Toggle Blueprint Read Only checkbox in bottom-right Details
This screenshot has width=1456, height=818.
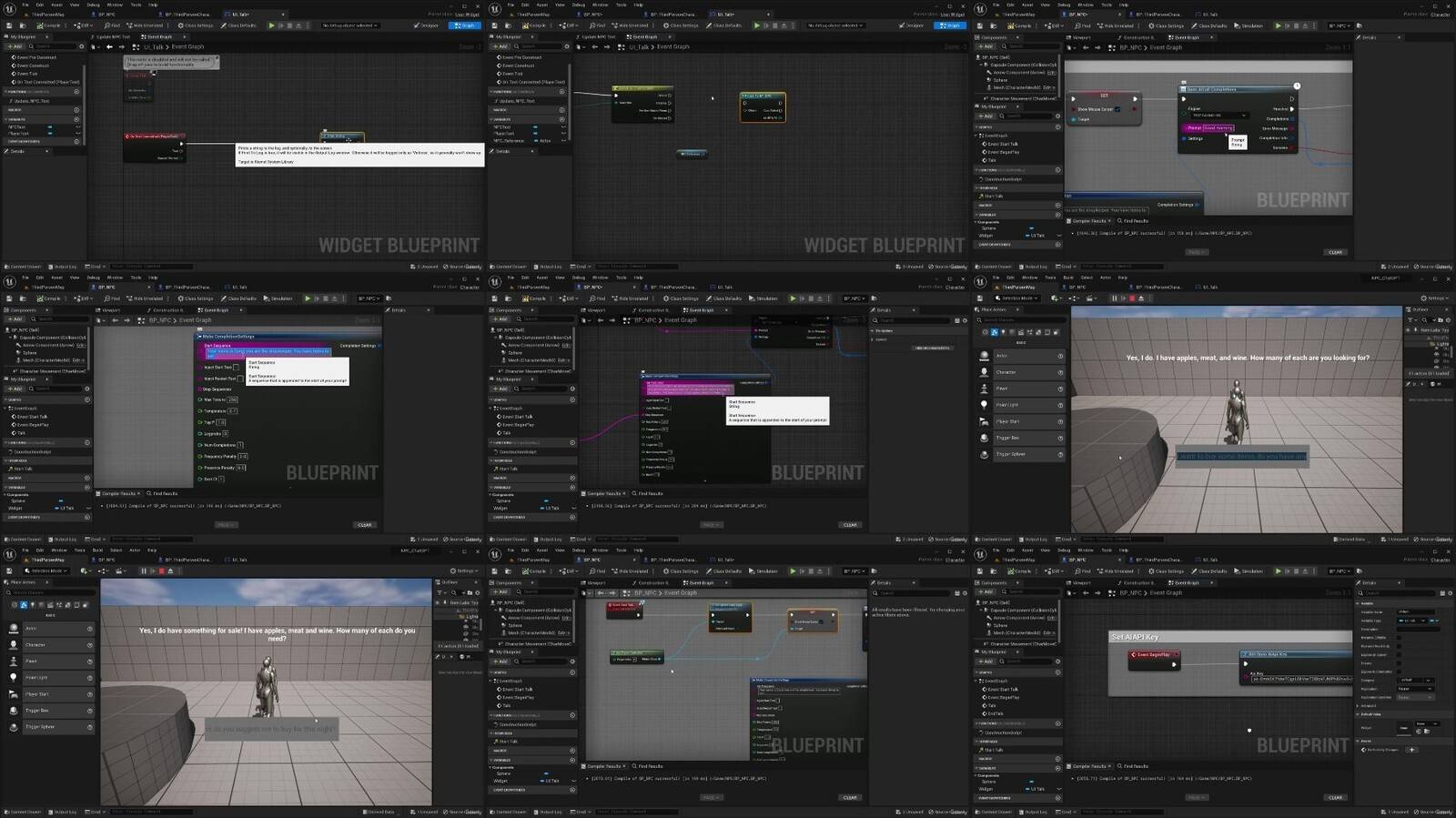click(1399, 646)
